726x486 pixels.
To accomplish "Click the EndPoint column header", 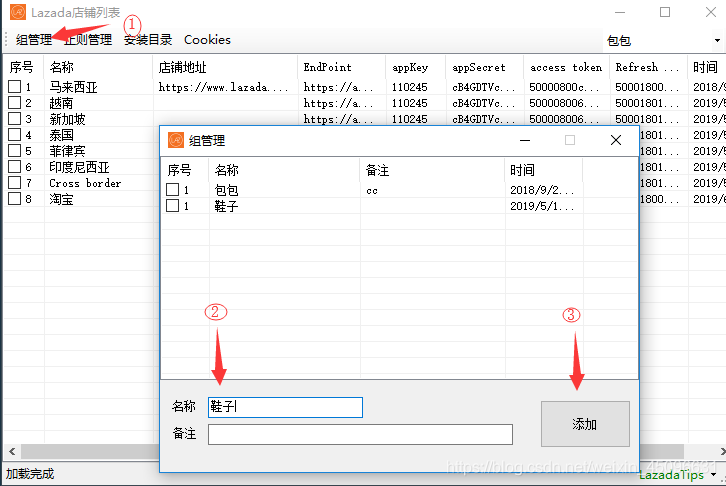I will 342,67.
